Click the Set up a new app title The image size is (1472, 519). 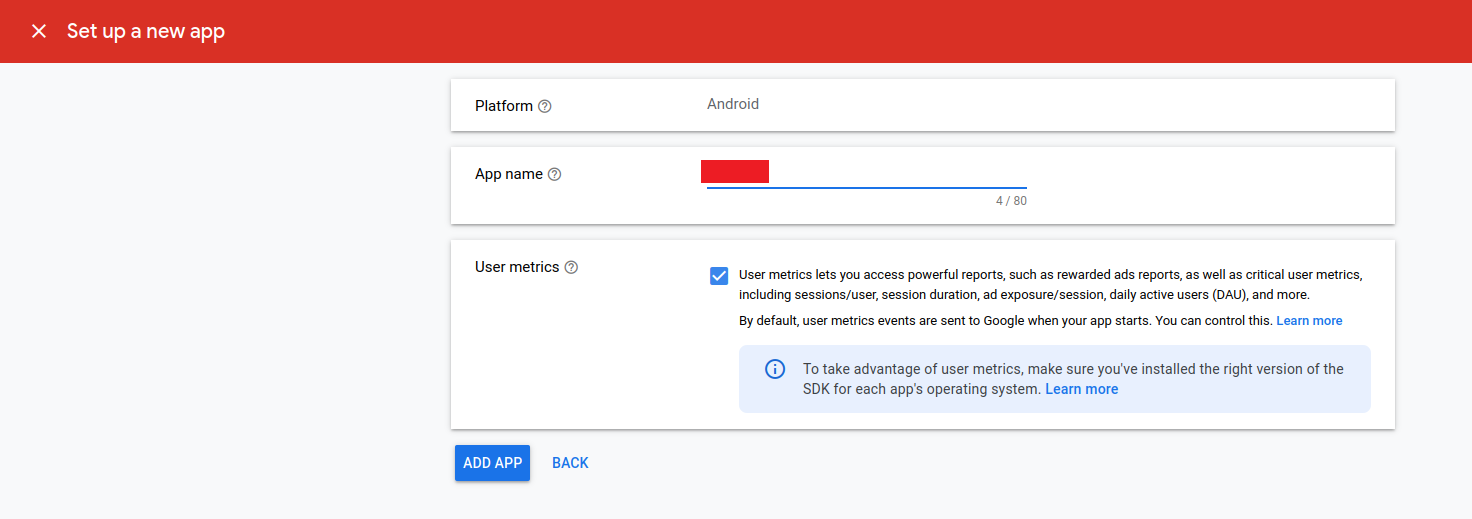[146, 31]
